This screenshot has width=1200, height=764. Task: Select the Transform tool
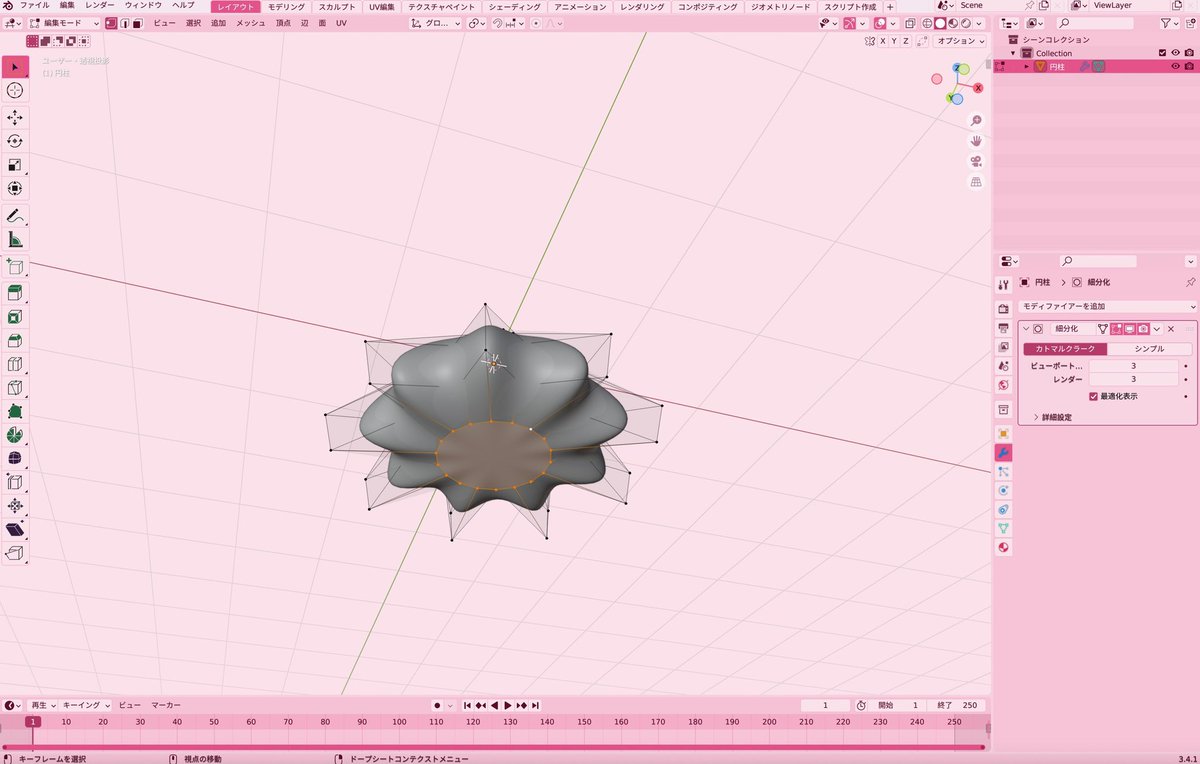(x=15, y=189)
